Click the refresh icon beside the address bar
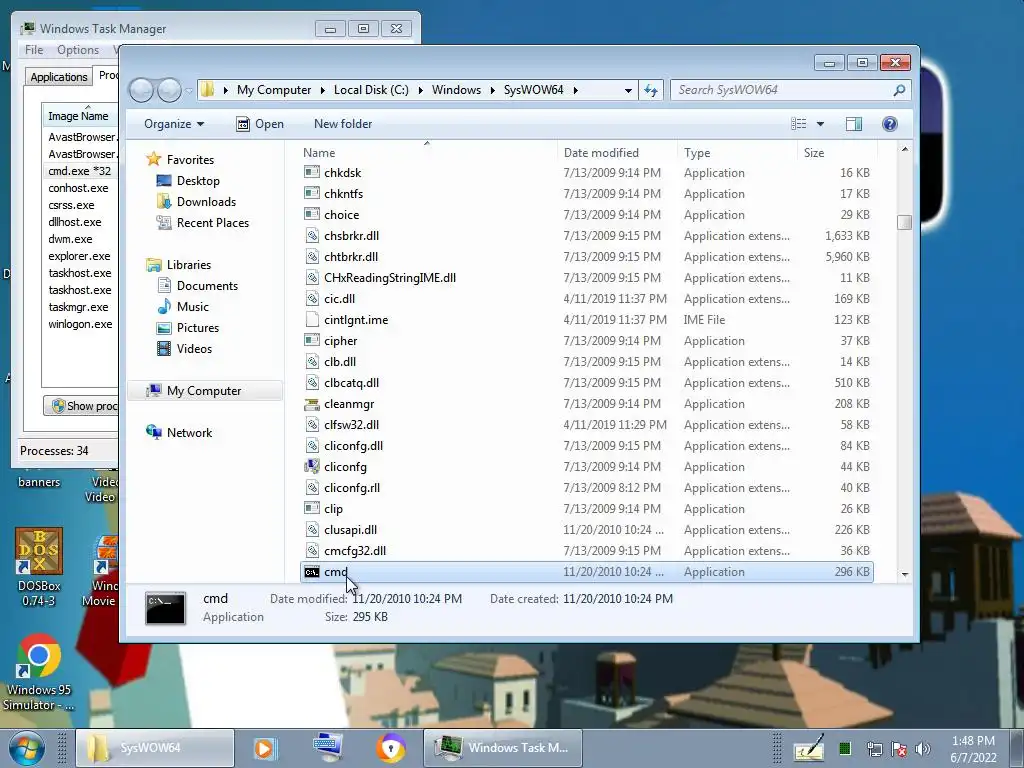This screenshot has width=1024, height=768. pos(651,90)
